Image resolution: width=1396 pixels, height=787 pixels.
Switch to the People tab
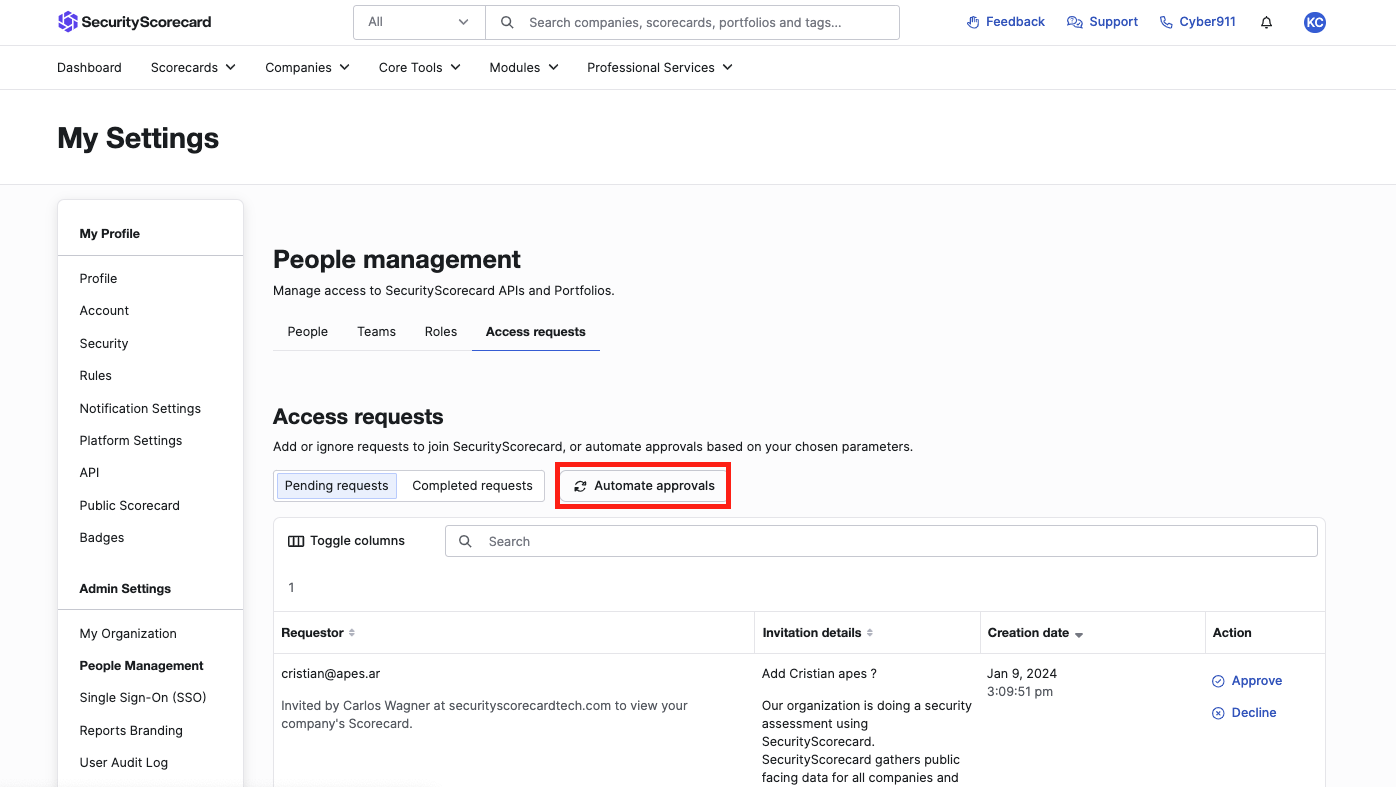tap(308, 332)
